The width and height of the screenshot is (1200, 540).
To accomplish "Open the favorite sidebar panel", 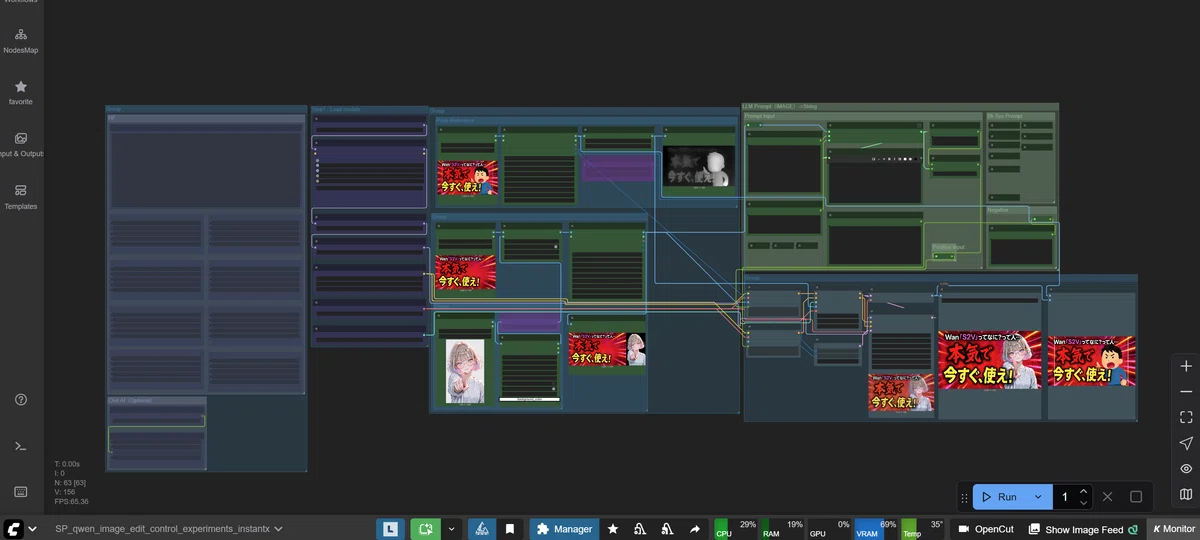I will (21, 92).
